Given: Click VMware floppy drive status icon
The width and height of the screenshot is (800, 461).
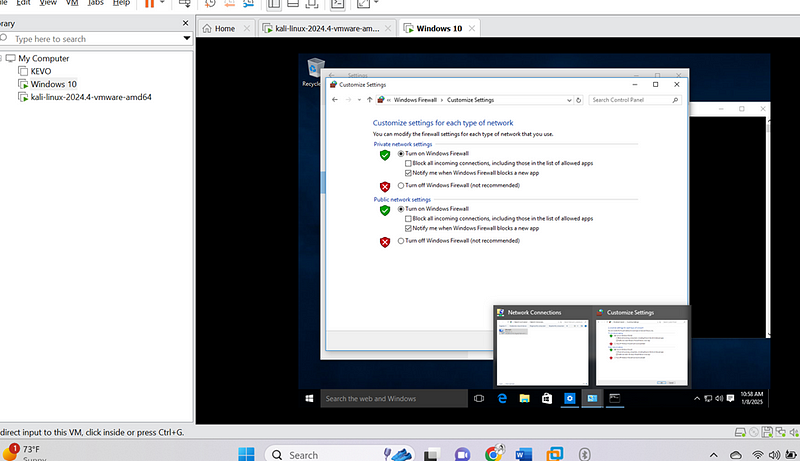Looking at the screenshot, I should (x=767, y=432).
